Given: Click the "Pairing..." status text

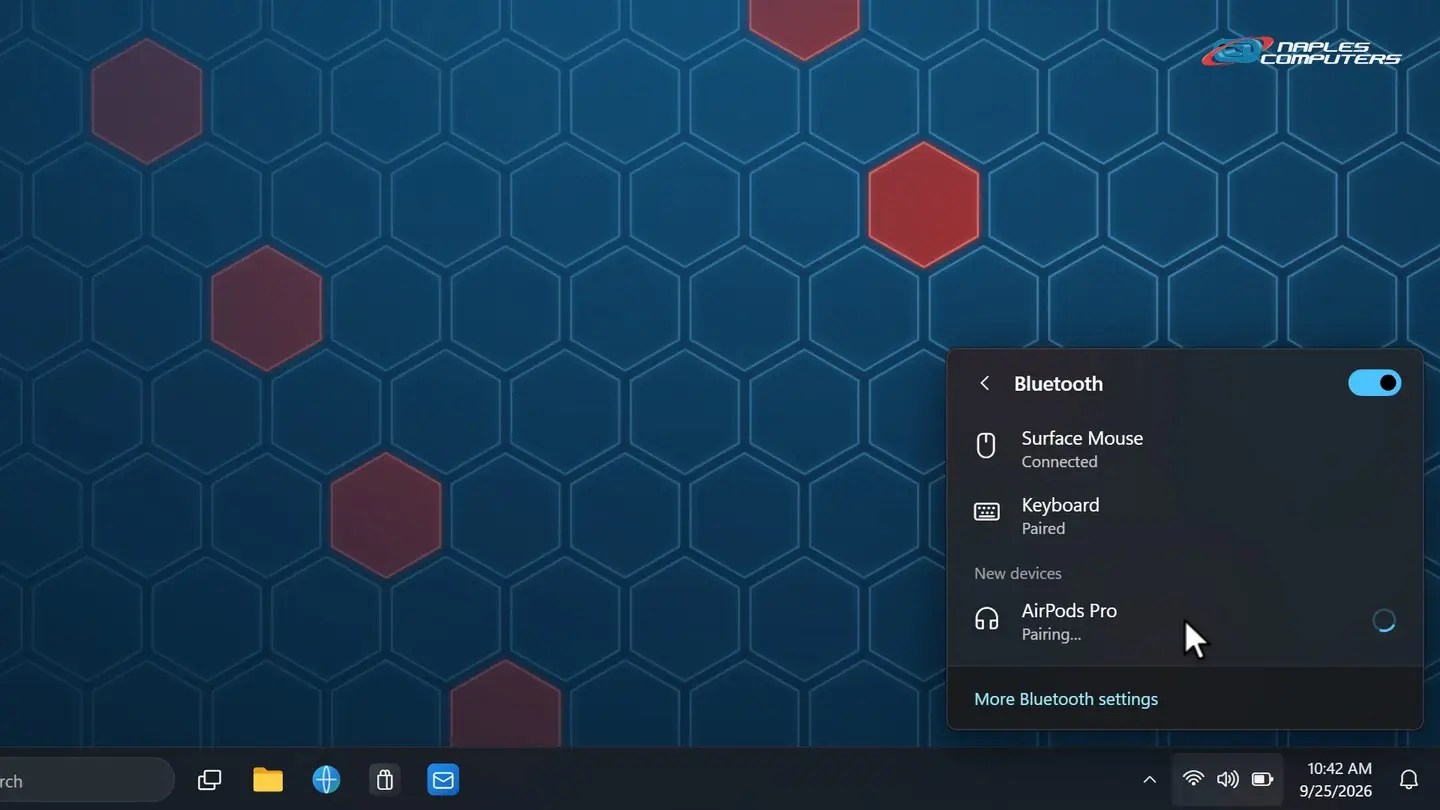Looking at the screenshot, I should (x=1051, y=635).
